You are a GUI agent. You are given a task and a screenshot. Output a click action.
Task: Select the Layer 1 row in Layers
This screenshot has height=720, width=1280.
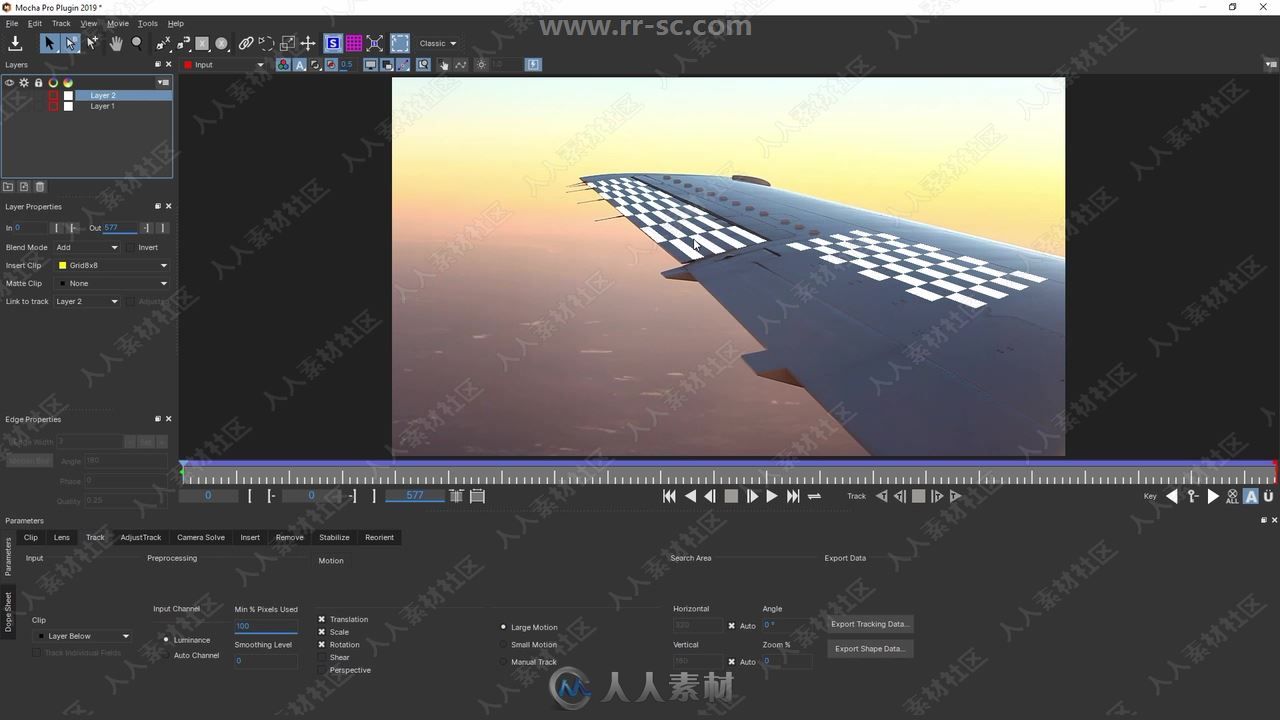click(102, 106)
